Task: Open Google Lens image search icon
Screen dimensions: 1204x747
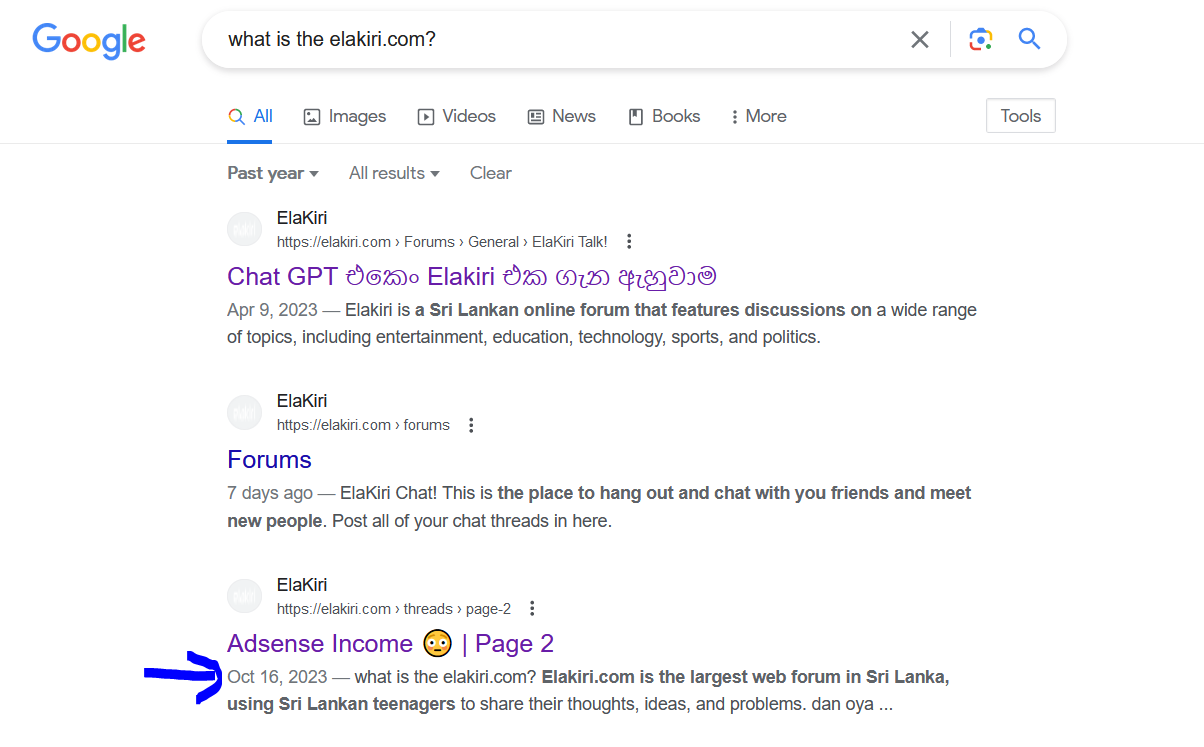Action: coord(980,40)
